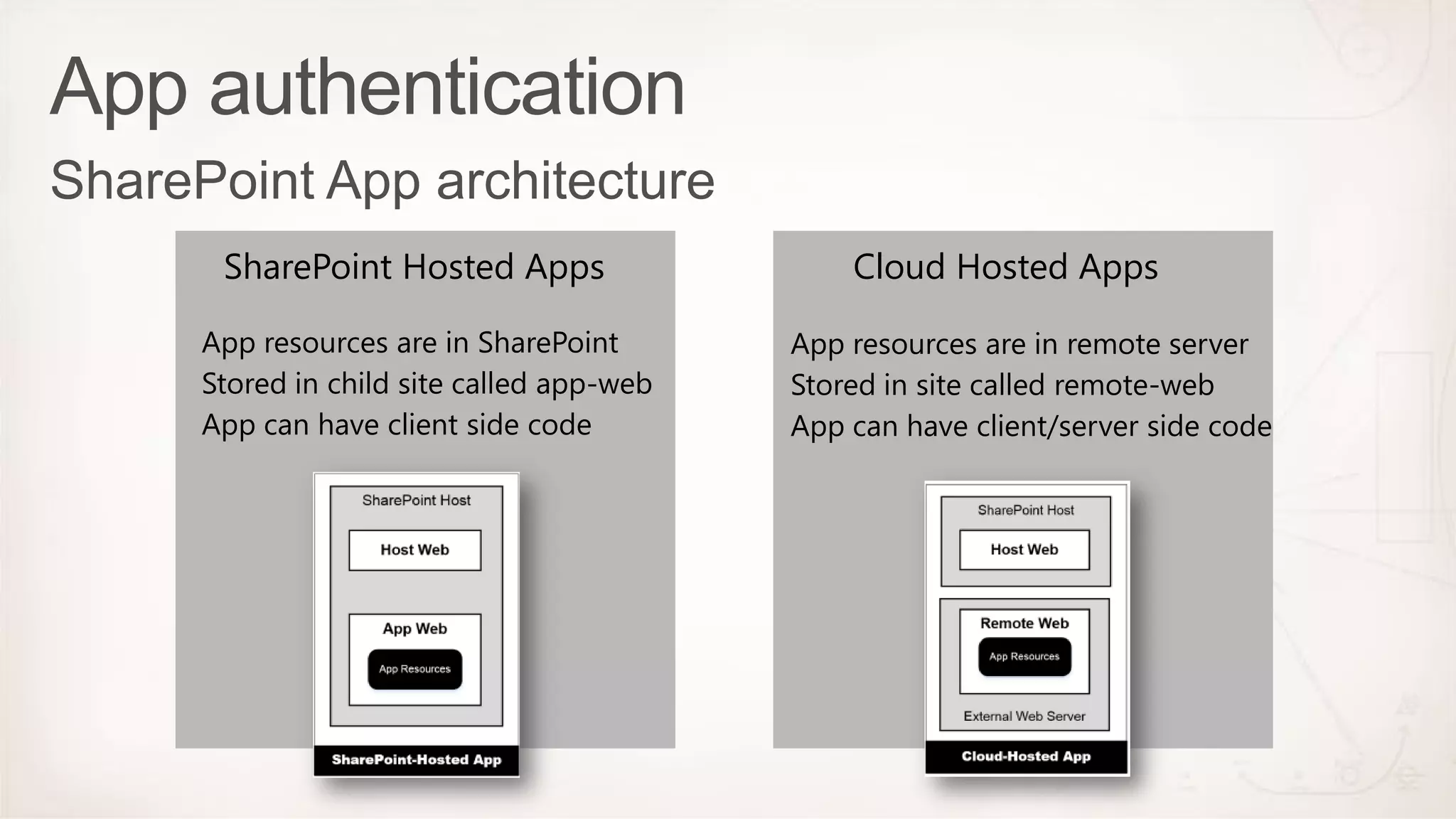Click the App Web label box
The image size is (1456, 819).
click(414, 628)
